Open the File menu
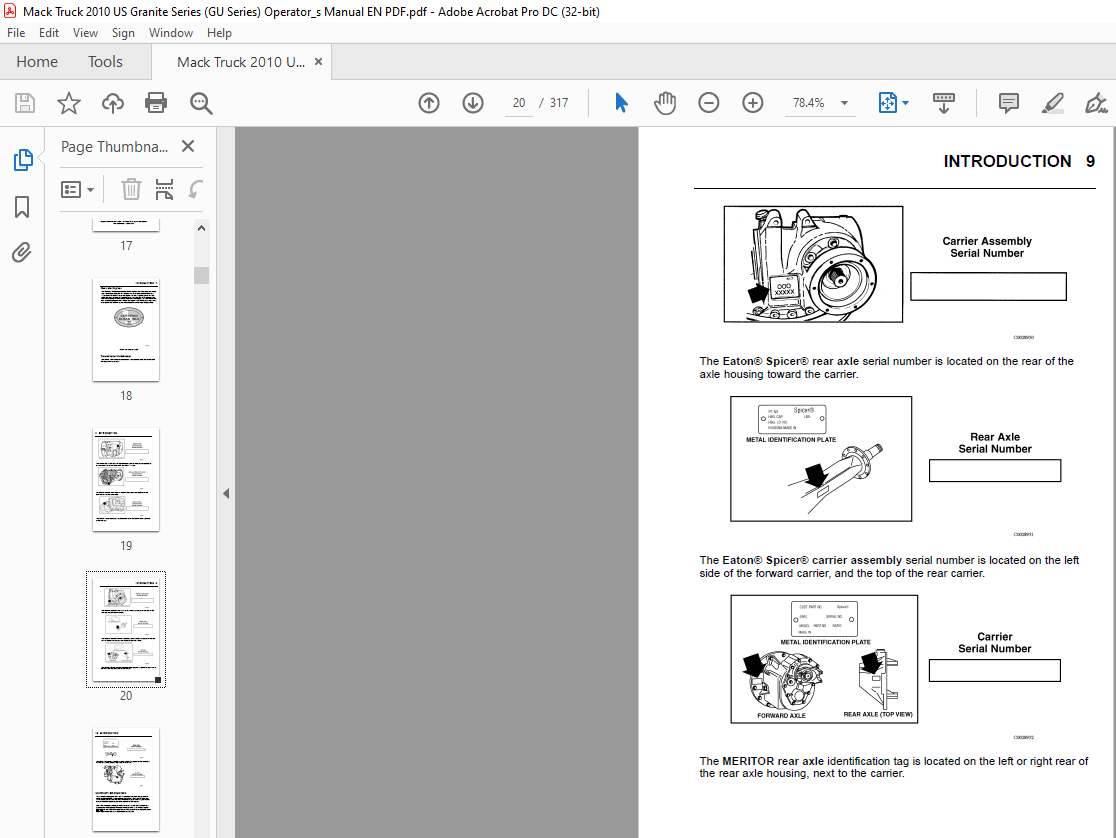Screen dimensions: 1116x838 click(16, 33)
